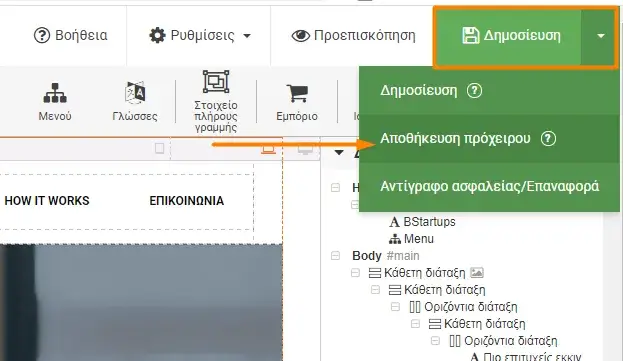Image resolution: width=623 pixels, height=361 pixels.
Task: Click the Προεπισκόπηση preview button
Action: coord(353,36)
